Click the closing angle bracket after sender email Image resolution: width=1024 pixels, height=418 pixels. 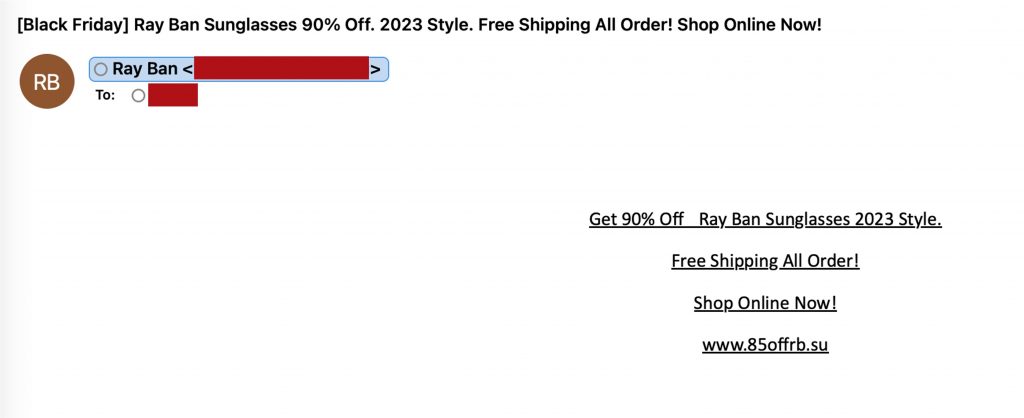click(x=375, y=69)
